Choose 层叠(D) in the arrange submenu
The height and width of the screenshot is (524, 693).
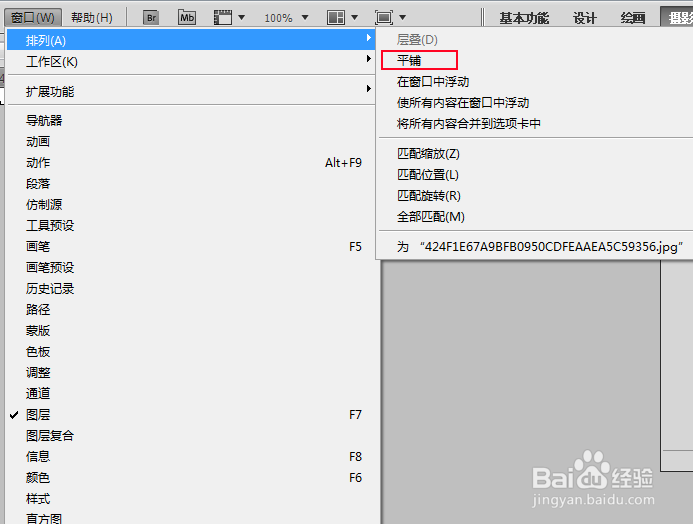coord(536,40)
